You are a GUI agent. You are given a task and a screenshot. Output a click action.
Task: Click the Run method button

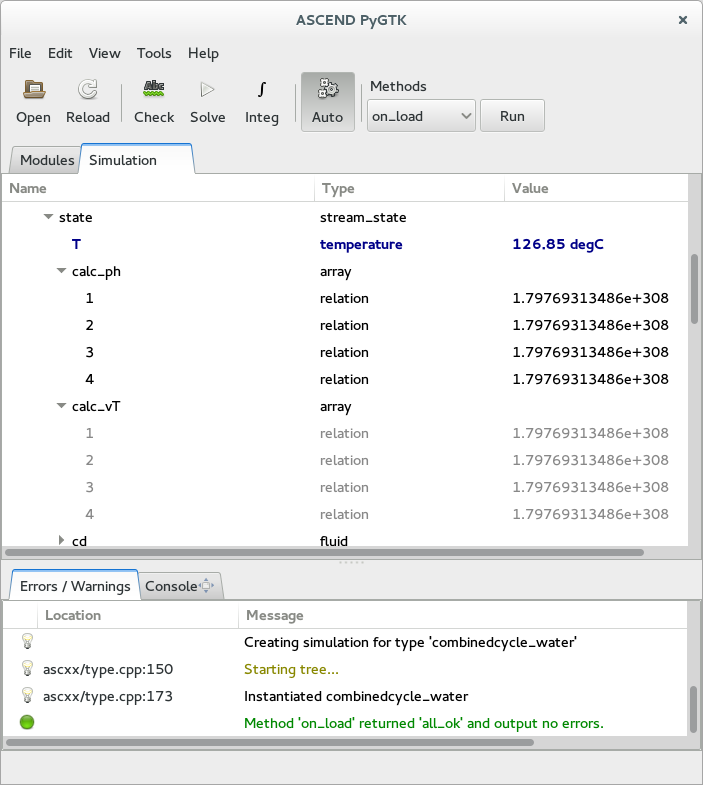pos(512,116)
